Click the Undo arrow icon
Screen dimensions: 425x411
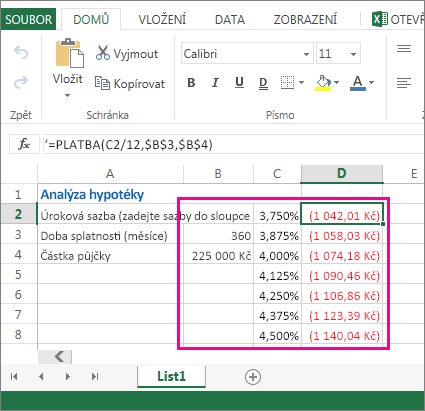click(x=21, y=53)
